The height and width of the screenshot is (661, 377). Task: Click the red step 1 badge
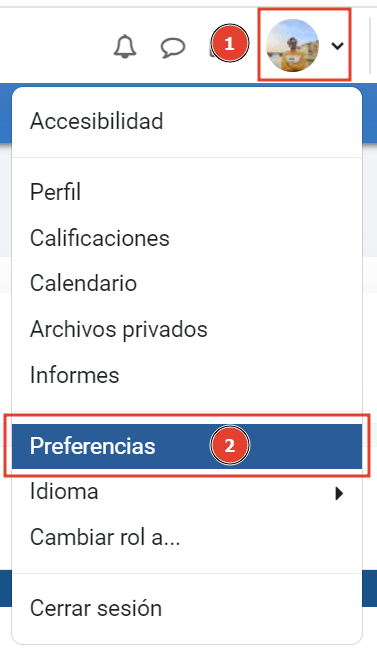coord(229,43)
